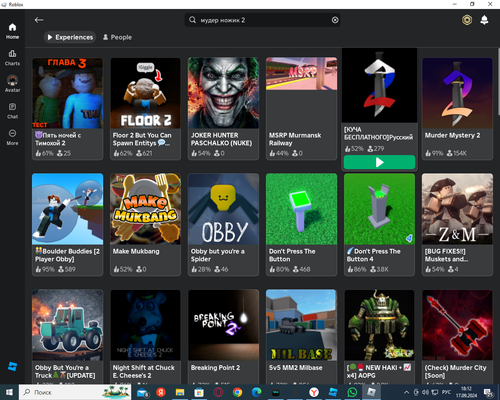Click 'MSRP Murmansk Railway' title text
The height and width of the screenshot is (400, 500).
click(295, 139)
